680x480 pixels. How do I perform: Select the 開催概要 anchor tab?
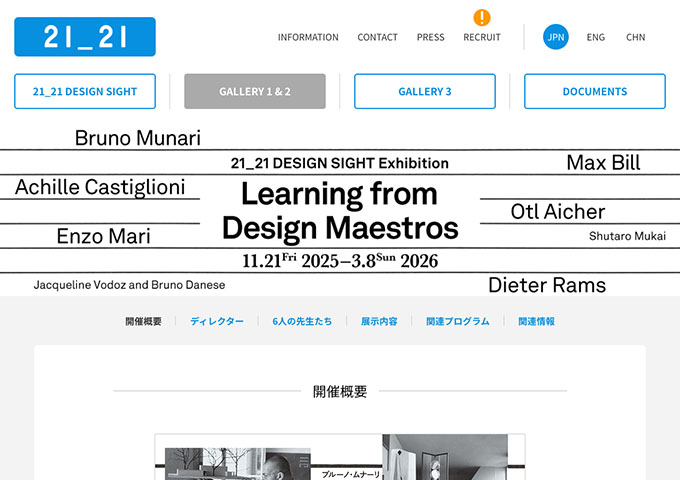[144, 321]
